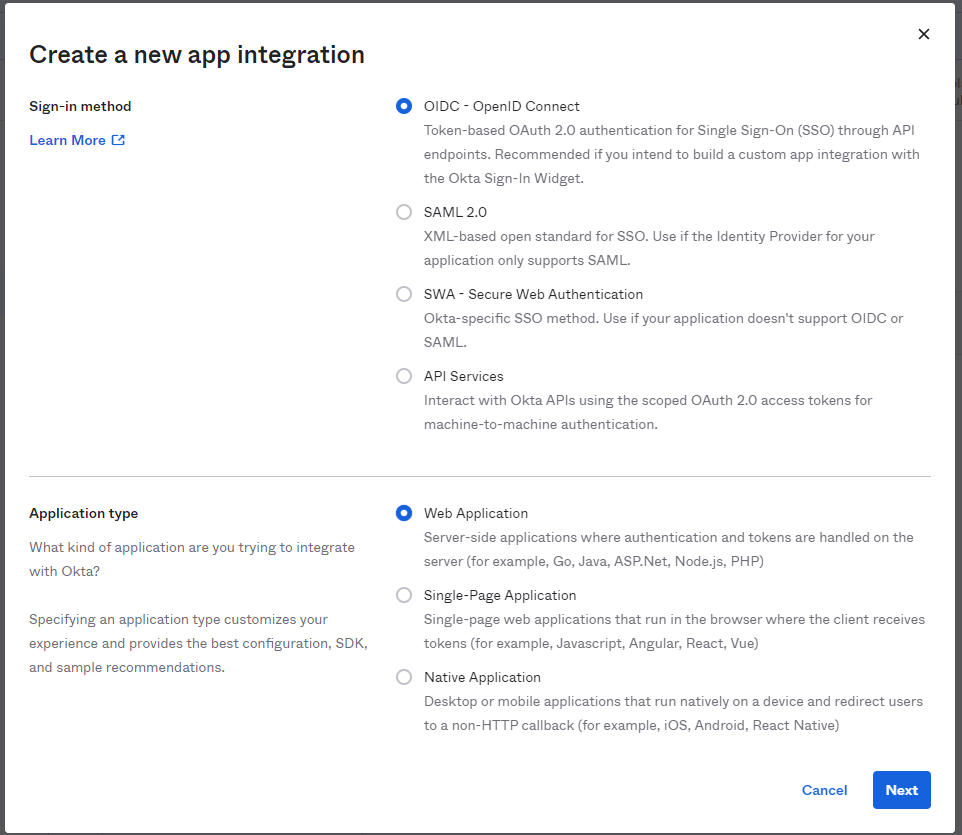
Task: Select the Native Application radio button
Action: pyautogui.click(x=404, y=677)
